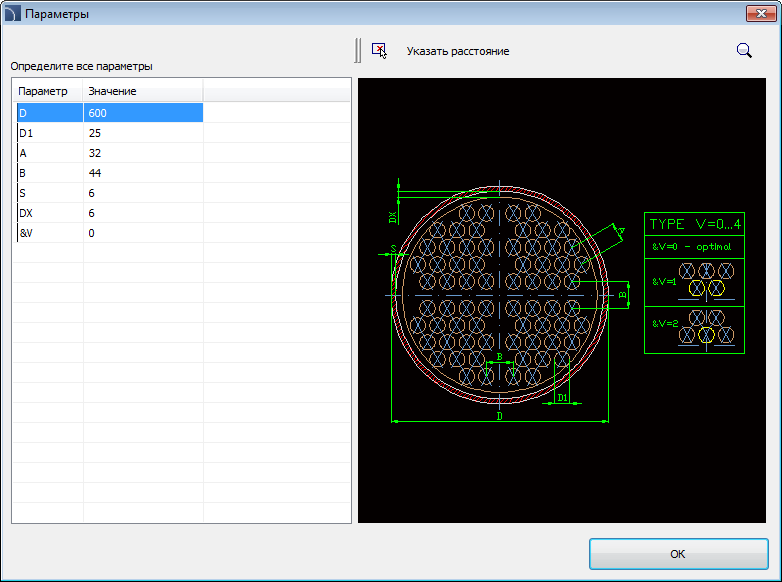Select the D parameter row
The image size is (782, 582).
(x=110, y=113)
